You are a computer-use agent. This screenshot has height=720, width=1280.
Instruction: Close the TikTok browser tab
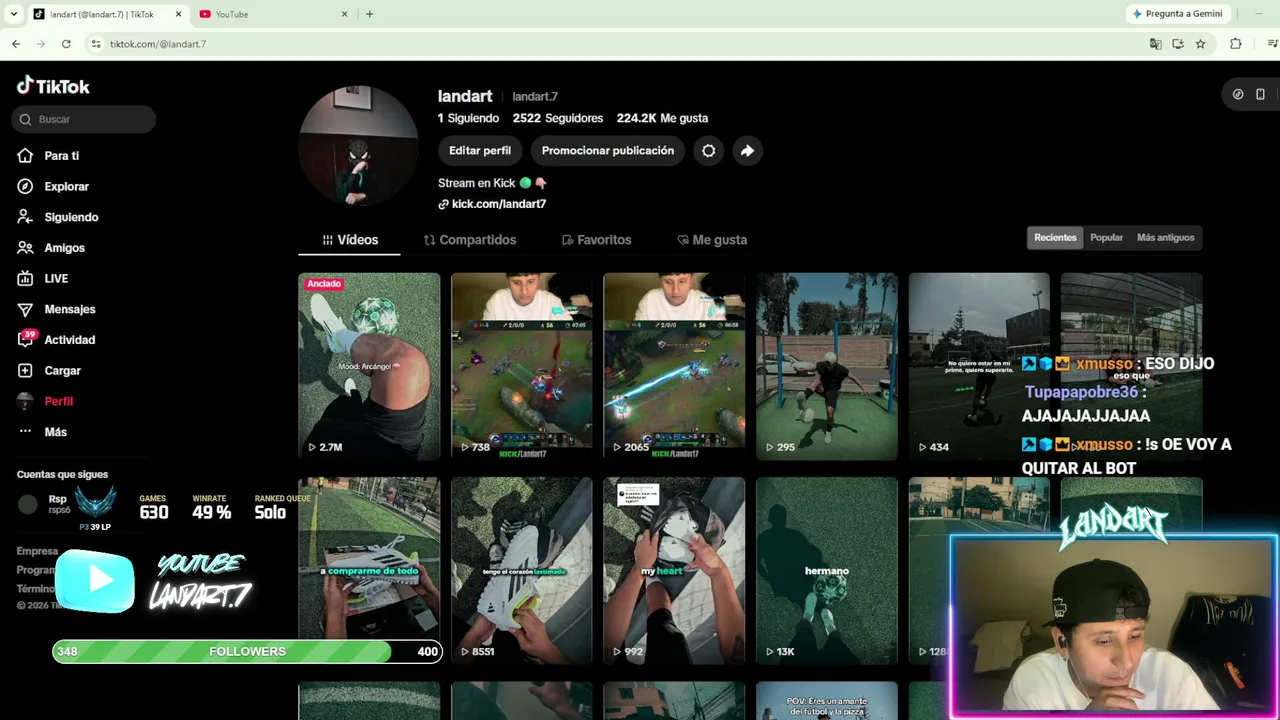coord(179,14)
